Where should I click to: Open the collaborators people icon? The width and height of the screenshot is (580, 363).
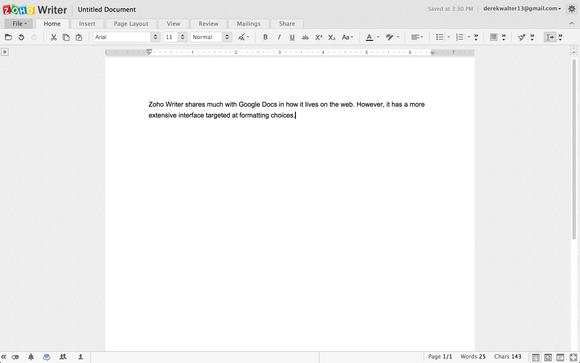[63, 357]
